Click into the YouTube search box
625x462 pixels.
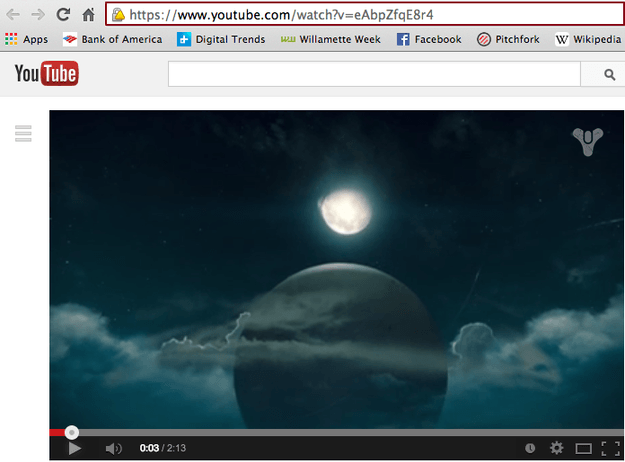[x=374, y=74]
